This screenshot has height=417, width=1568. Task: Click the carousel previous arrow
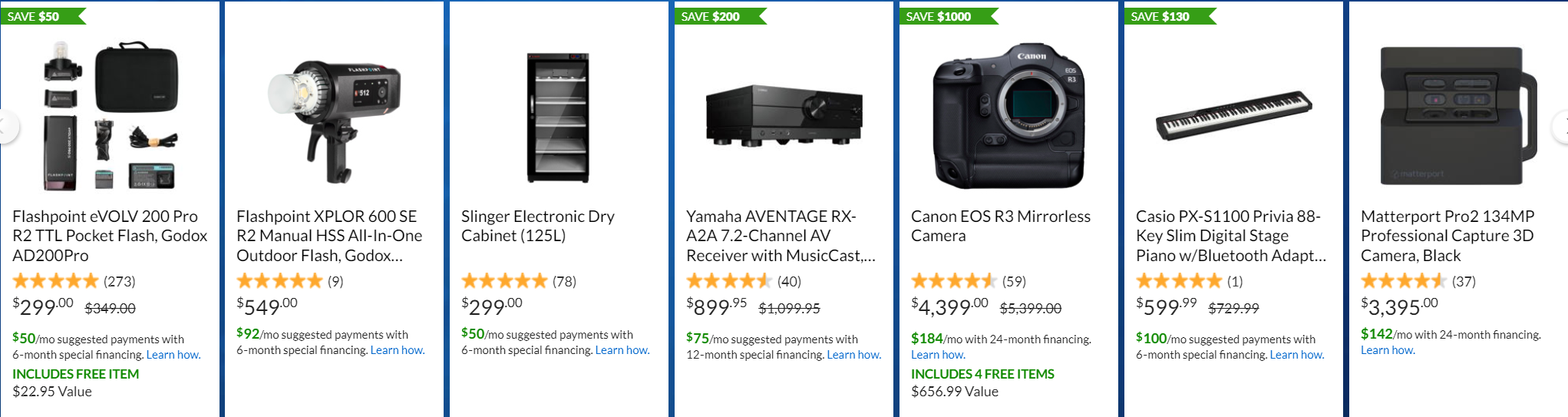coord(6,127)
